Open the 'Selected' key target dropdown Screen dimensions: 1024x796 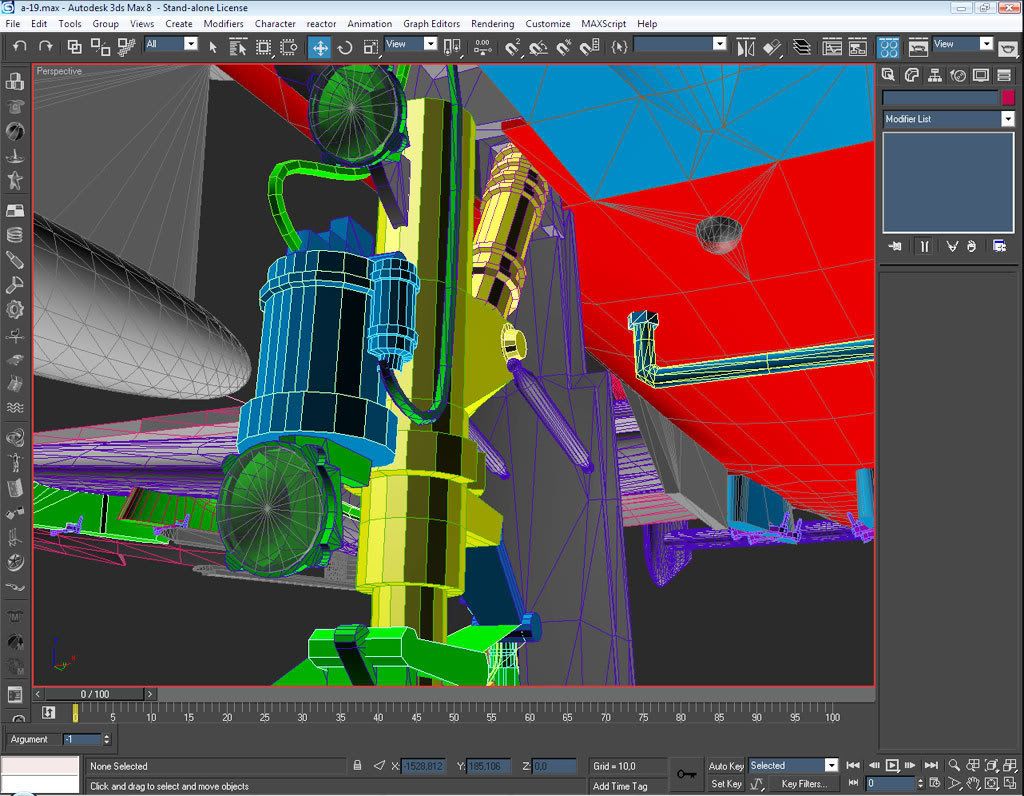click(x=830, y=766)
